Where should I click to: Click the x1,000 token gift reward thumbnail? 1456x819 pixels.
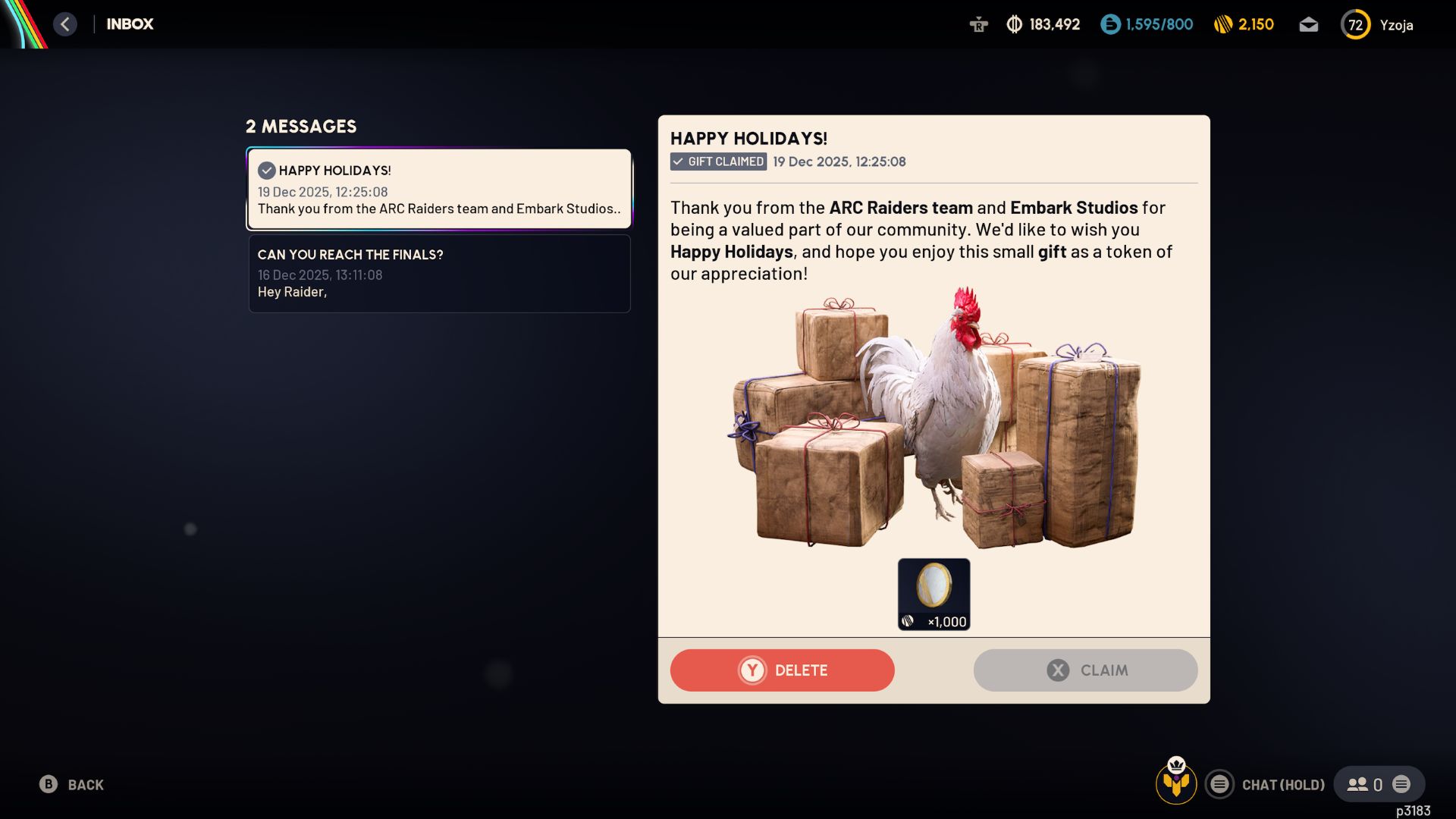[934, 595]
